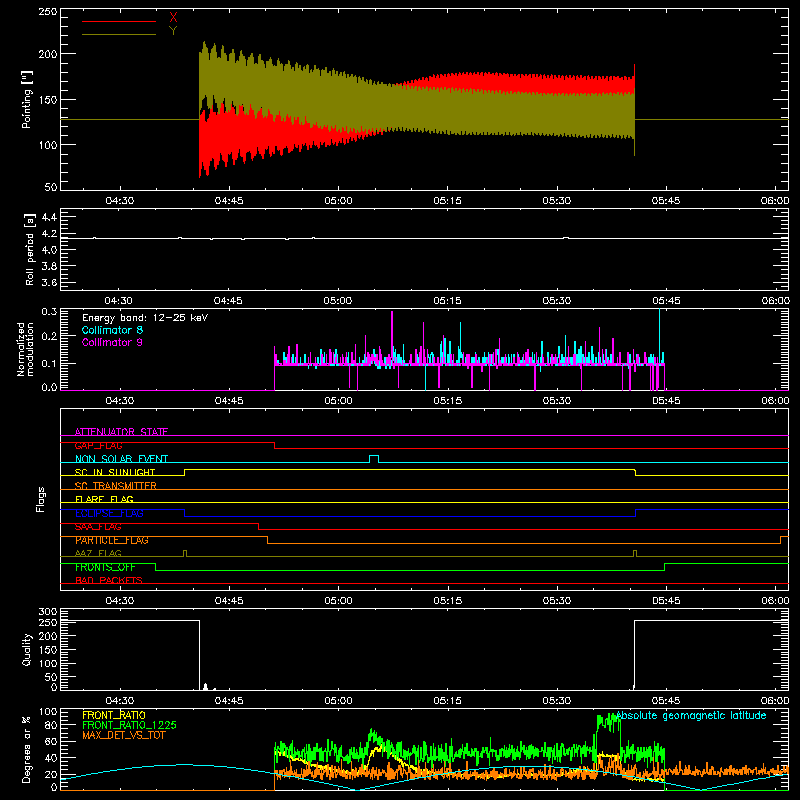The width and height of the screenshot is (800, 800).
Task: Click the pointing plot 05:15 tick label
Action: pyautogui.click(x=447, y=201)
